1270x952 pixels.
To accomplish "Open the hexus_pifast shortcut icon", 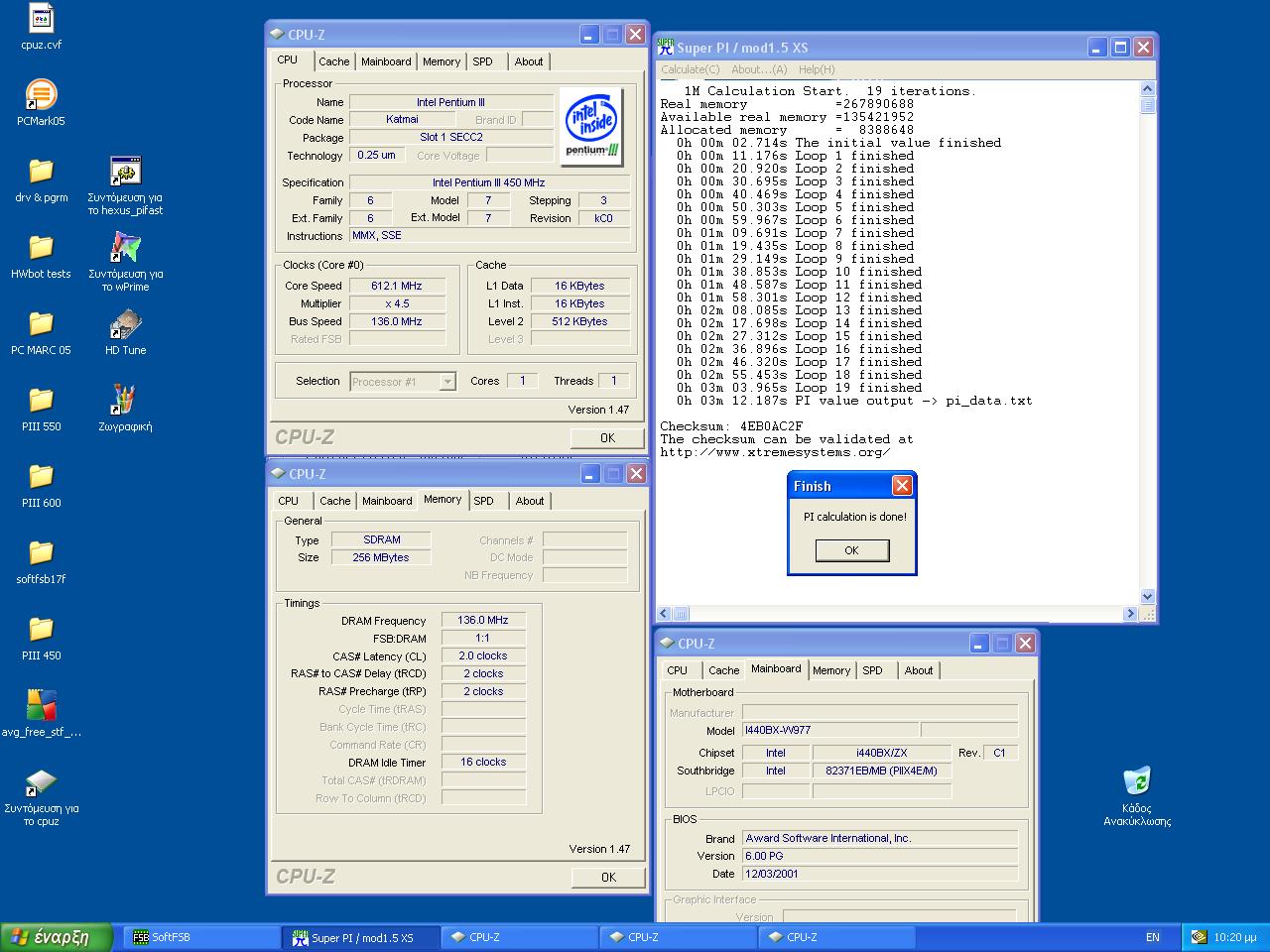I will tap(125, 171).
